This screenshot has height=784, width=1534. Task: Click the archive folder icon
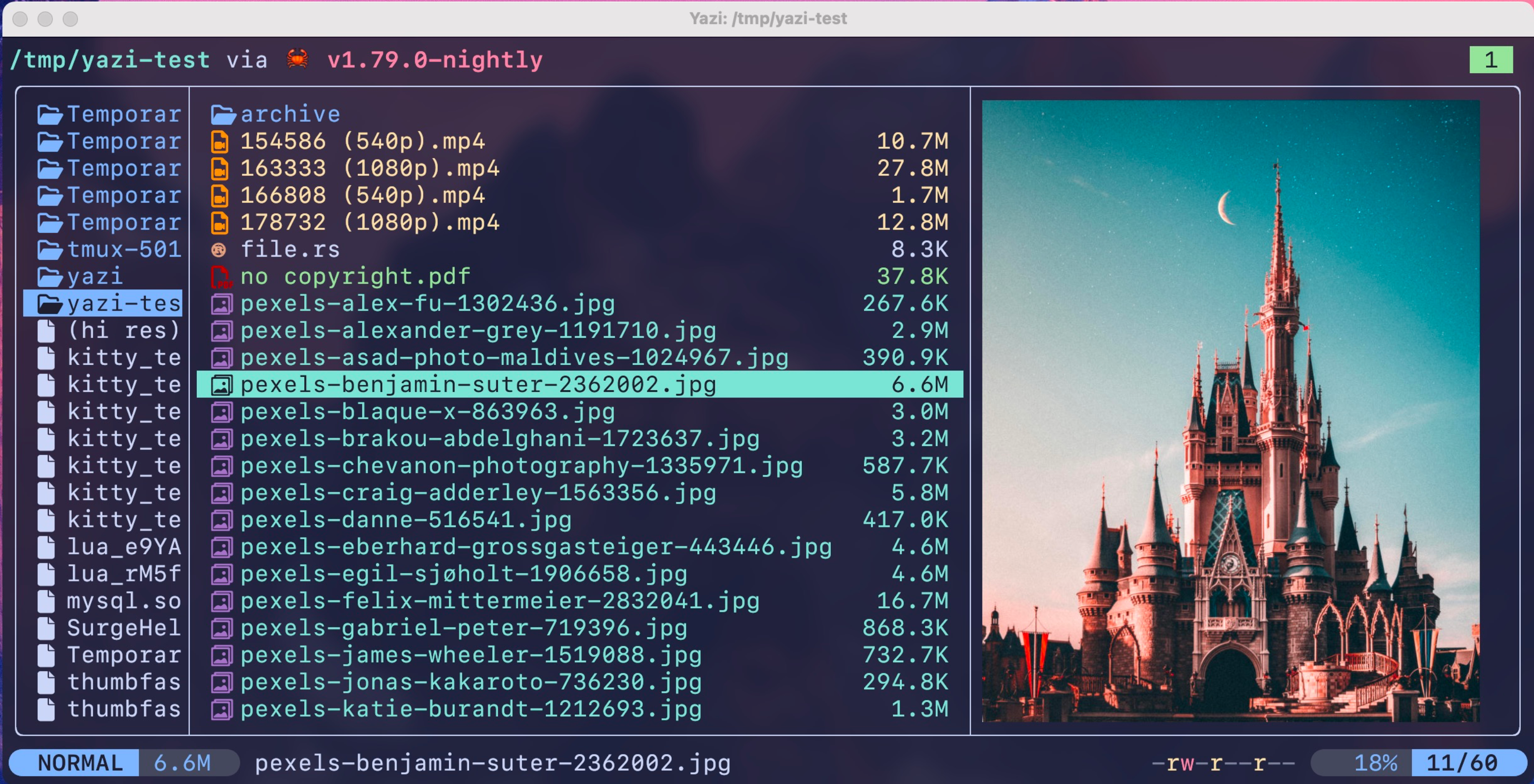click(x=223, y=114)
